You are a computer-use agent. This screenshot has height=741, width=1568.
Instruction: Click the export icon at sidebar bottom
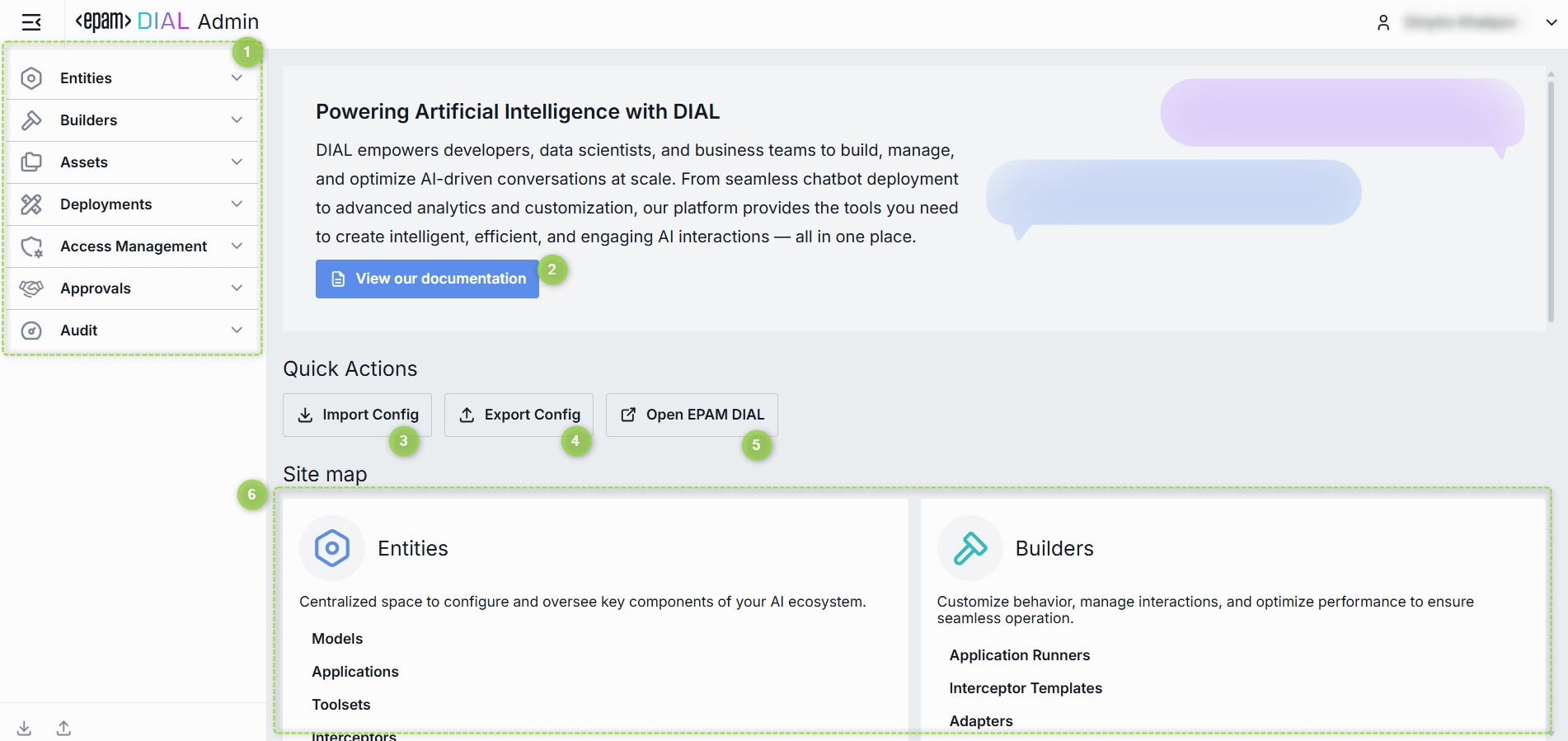63,728
